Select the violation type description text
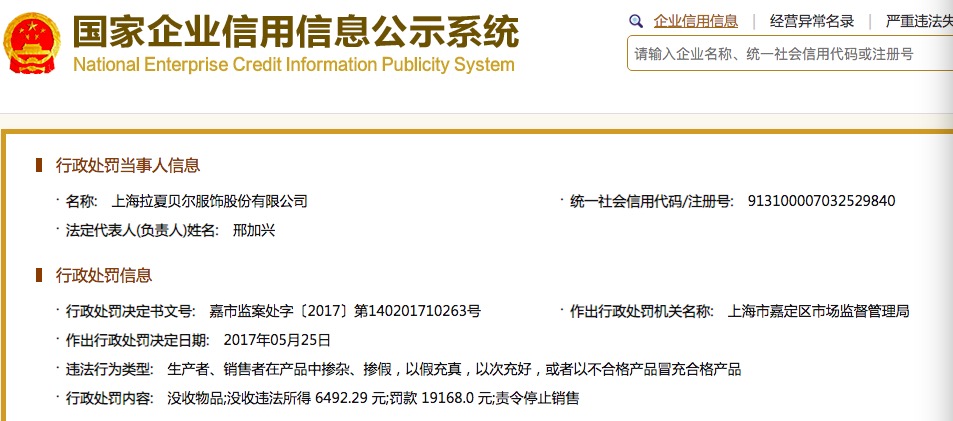953x421 pixels. click(x=454, y=369)
